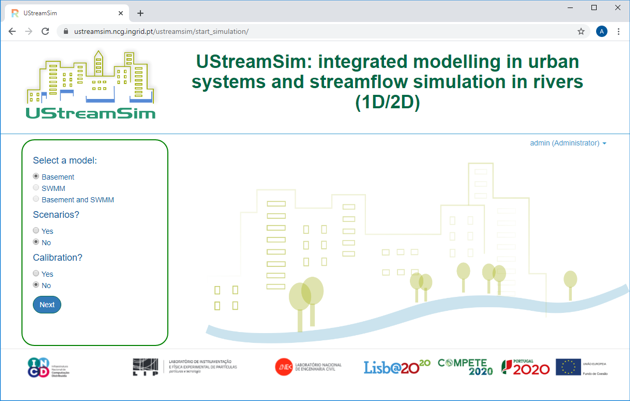The image size is (630, 401).
Task: Set Scenarios to Yes
Action: click(x=36, y=231)
